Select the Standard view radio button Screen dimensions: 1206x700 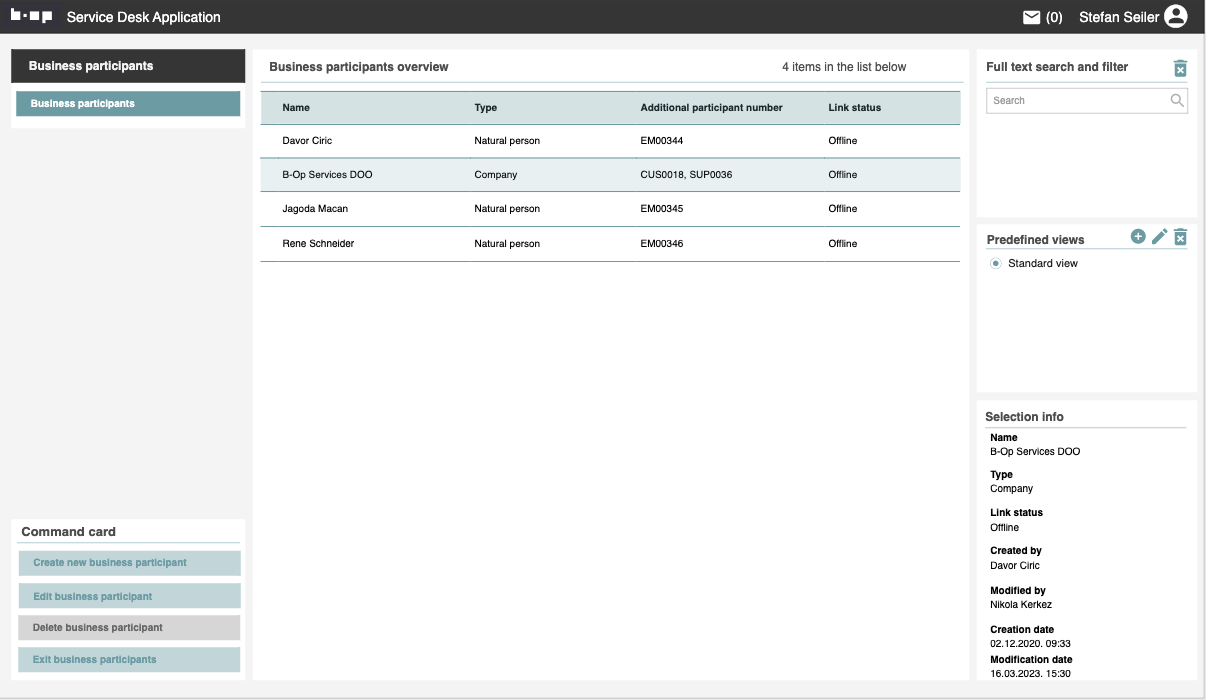[x=996, y=264]
